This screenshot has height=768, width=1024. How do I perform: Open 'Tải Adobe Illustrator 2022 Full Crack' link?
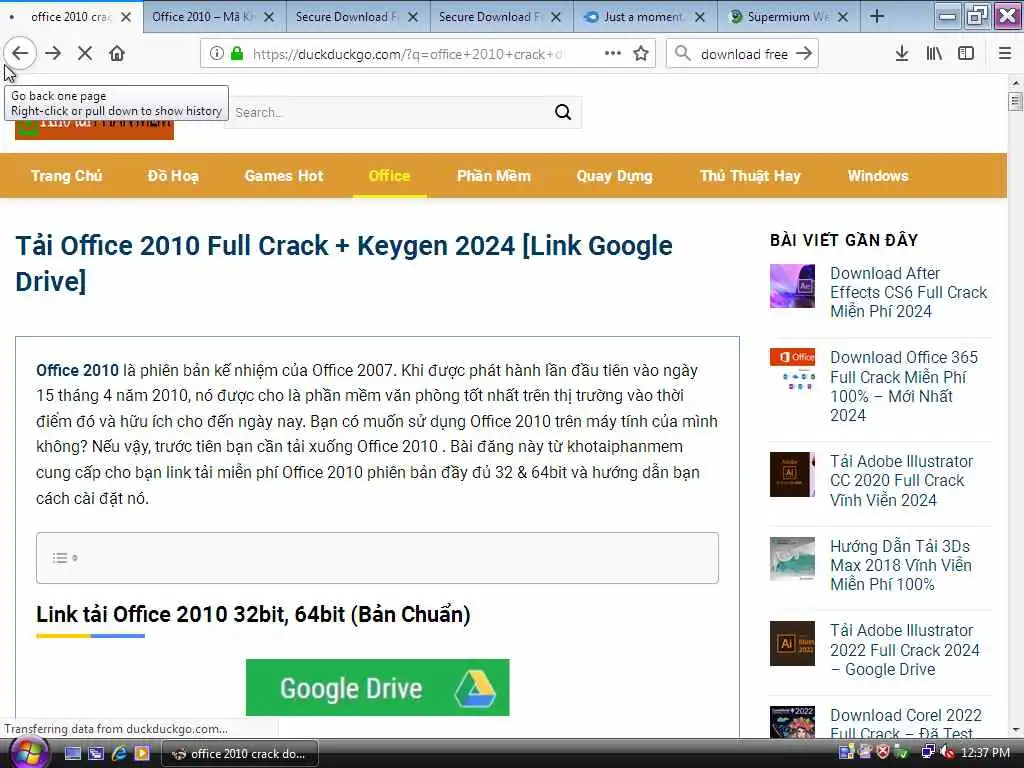click(x=904, y=650)
